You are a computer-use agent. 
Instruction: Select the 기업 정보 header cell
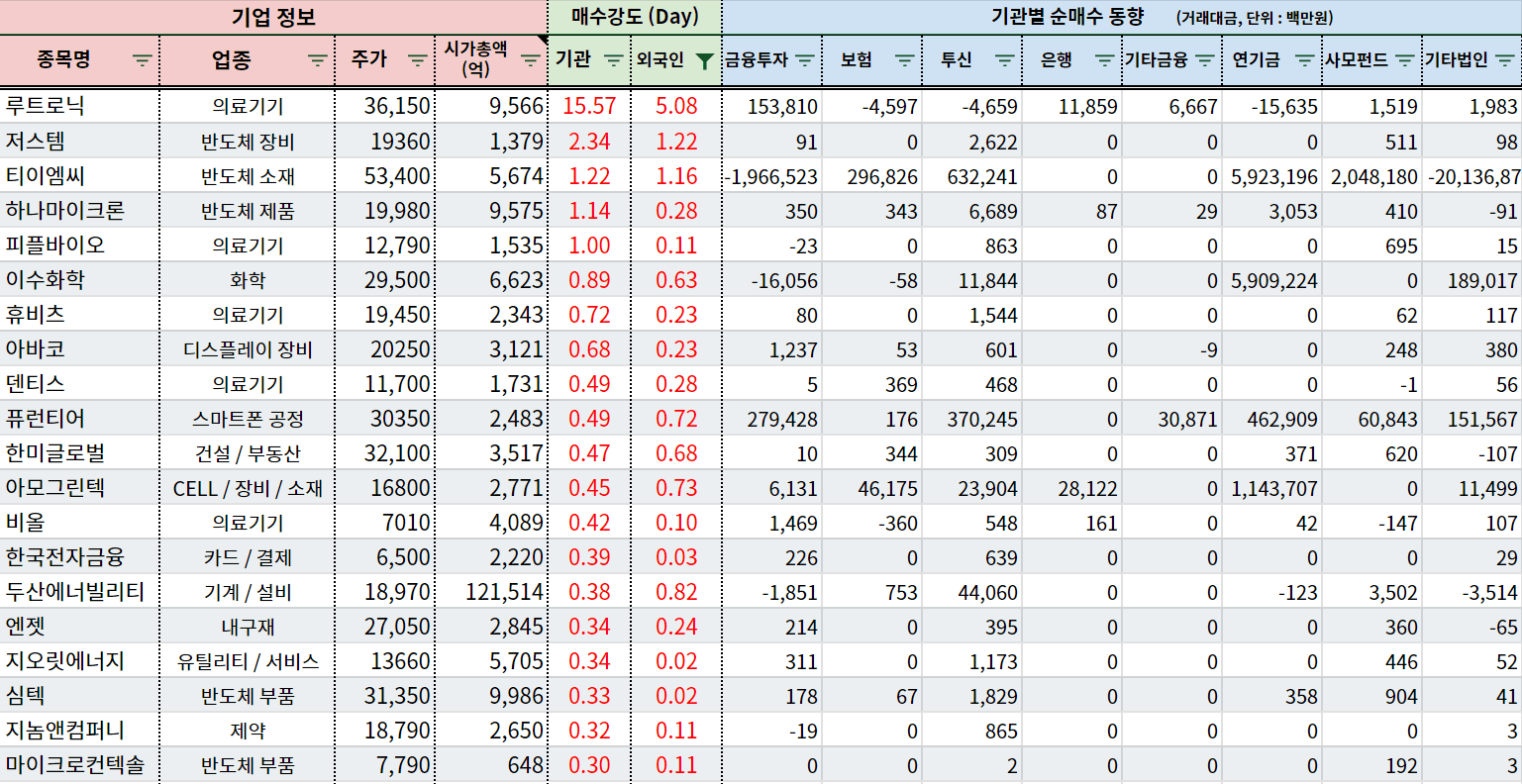[x=273, y=17]
